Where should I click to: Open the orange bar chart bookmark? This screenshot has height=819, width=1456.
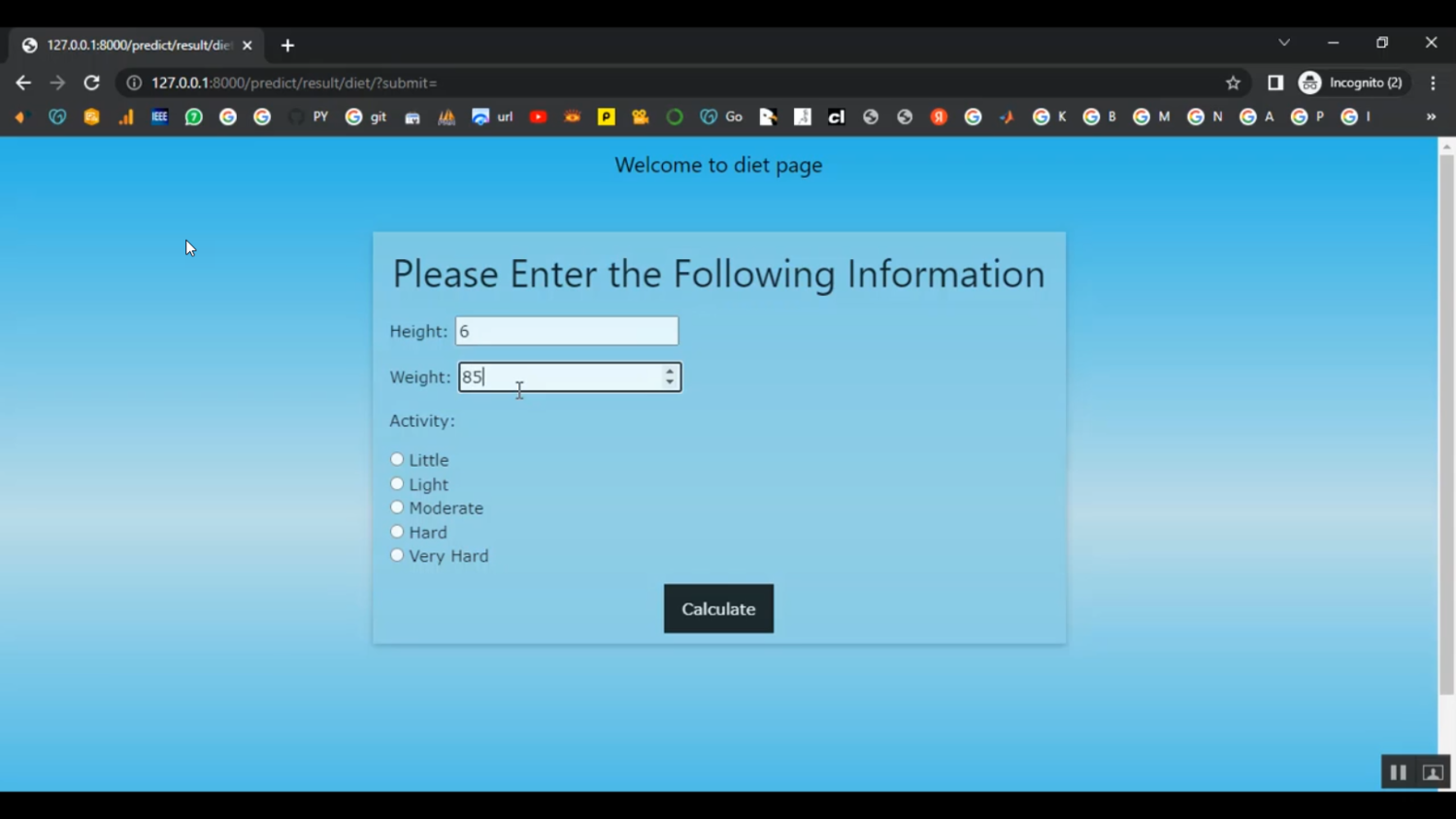(x=126, y=117)
